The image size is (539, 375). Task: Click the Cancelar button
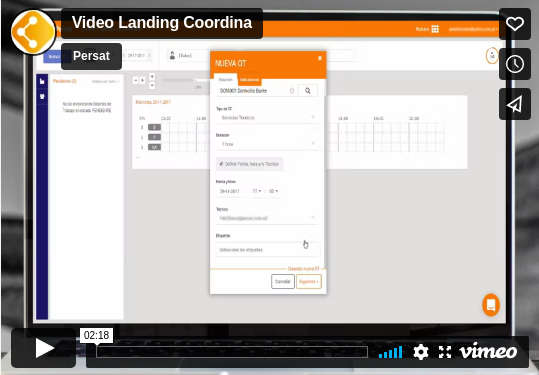283,281
